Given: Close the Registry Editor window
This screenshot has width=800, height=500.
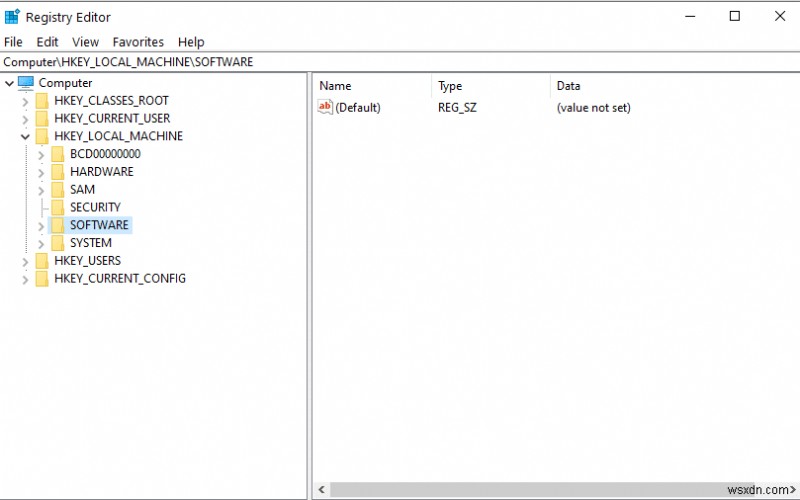Looking at the screenshot, I should point(780,16).
